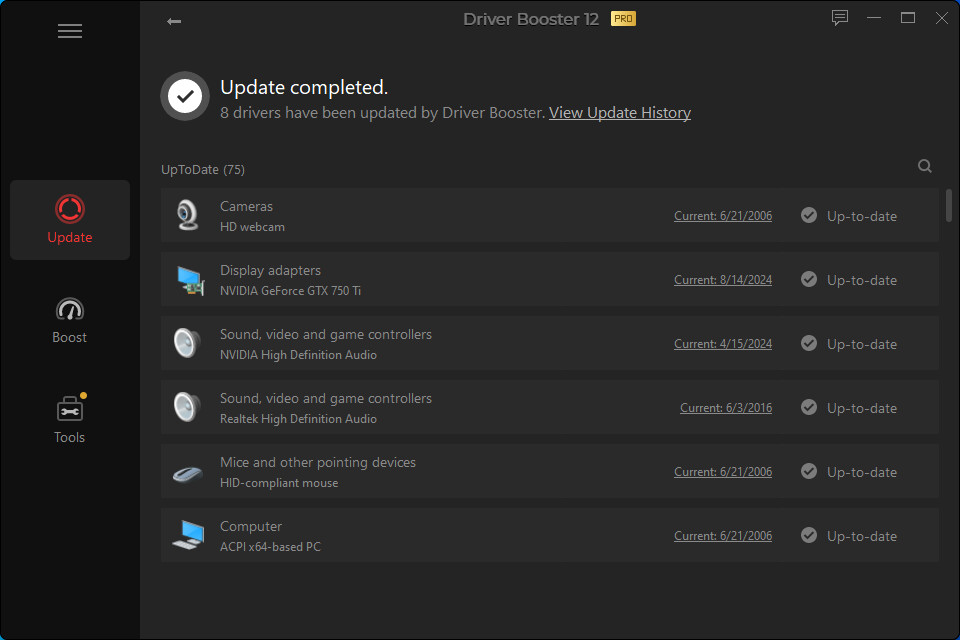Click the HID-compliant mouse icon
960x640 pixels.
(187, 472)
